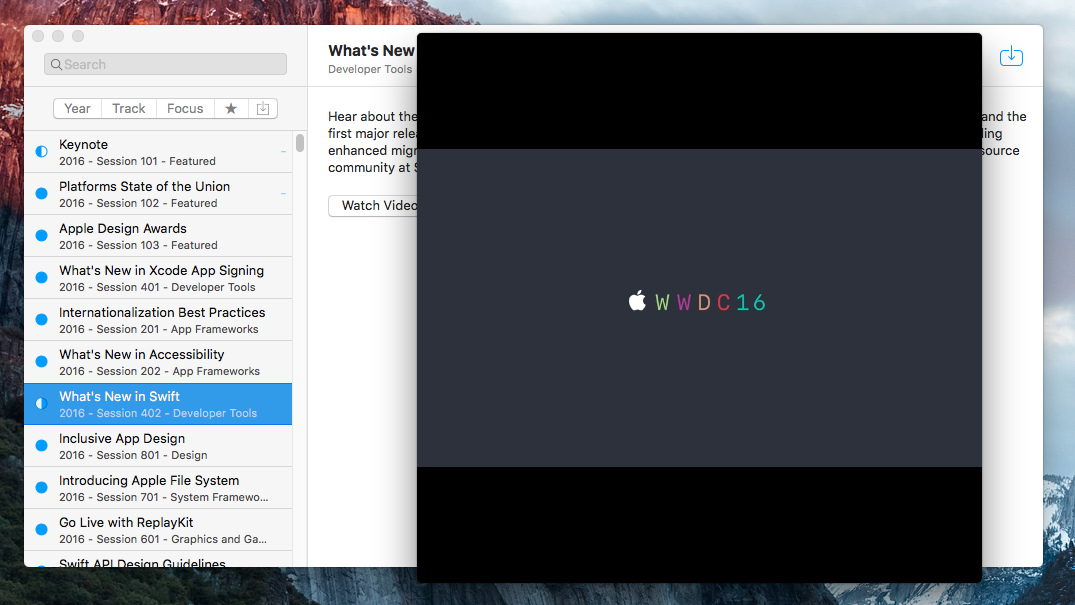Toggle the downloaded sessions filter
The image size is (1075, 605).
tap(262, 109)
